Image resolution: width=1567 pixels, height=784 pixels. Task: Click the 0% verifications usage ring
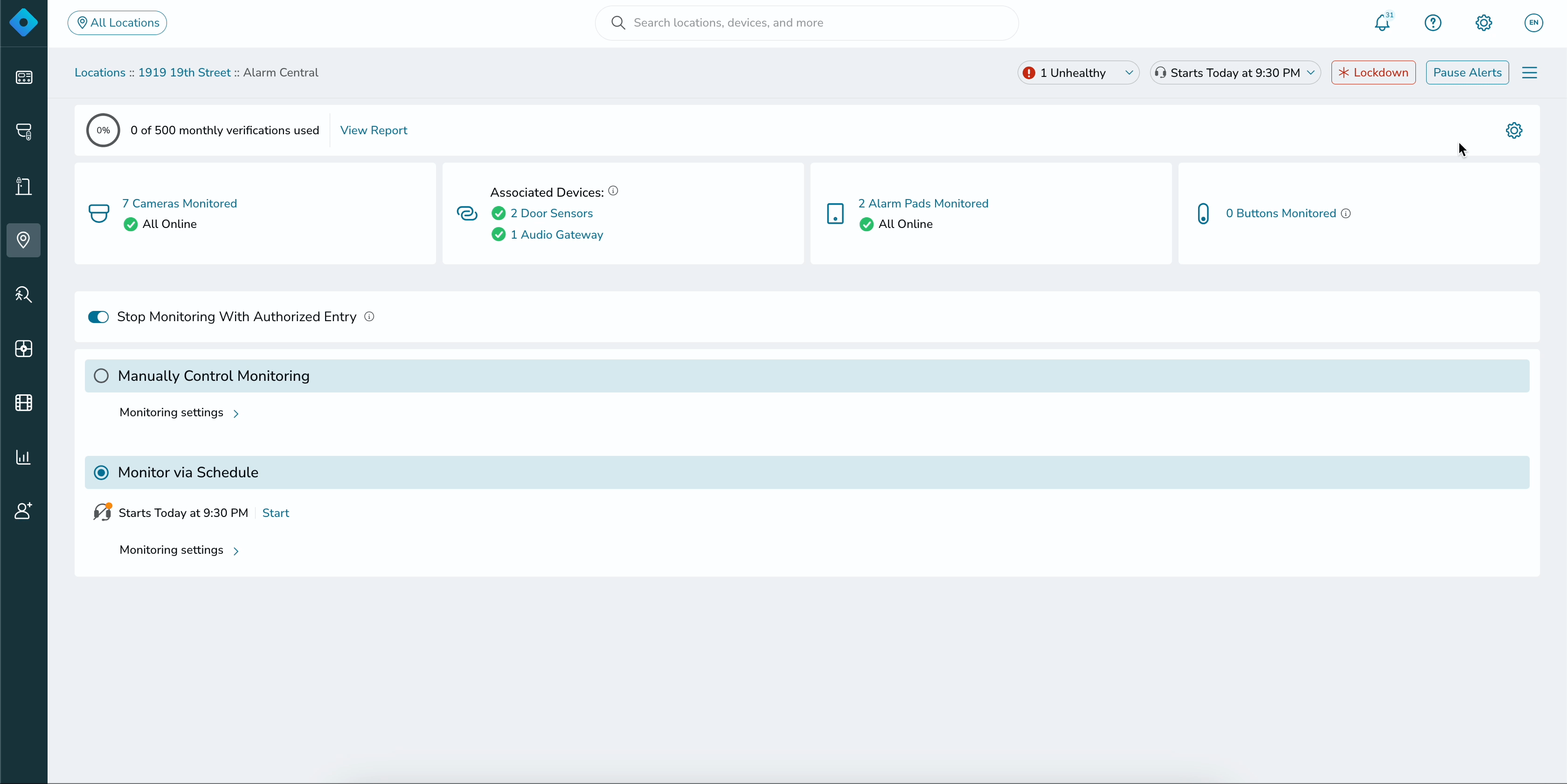pos(104,130)
